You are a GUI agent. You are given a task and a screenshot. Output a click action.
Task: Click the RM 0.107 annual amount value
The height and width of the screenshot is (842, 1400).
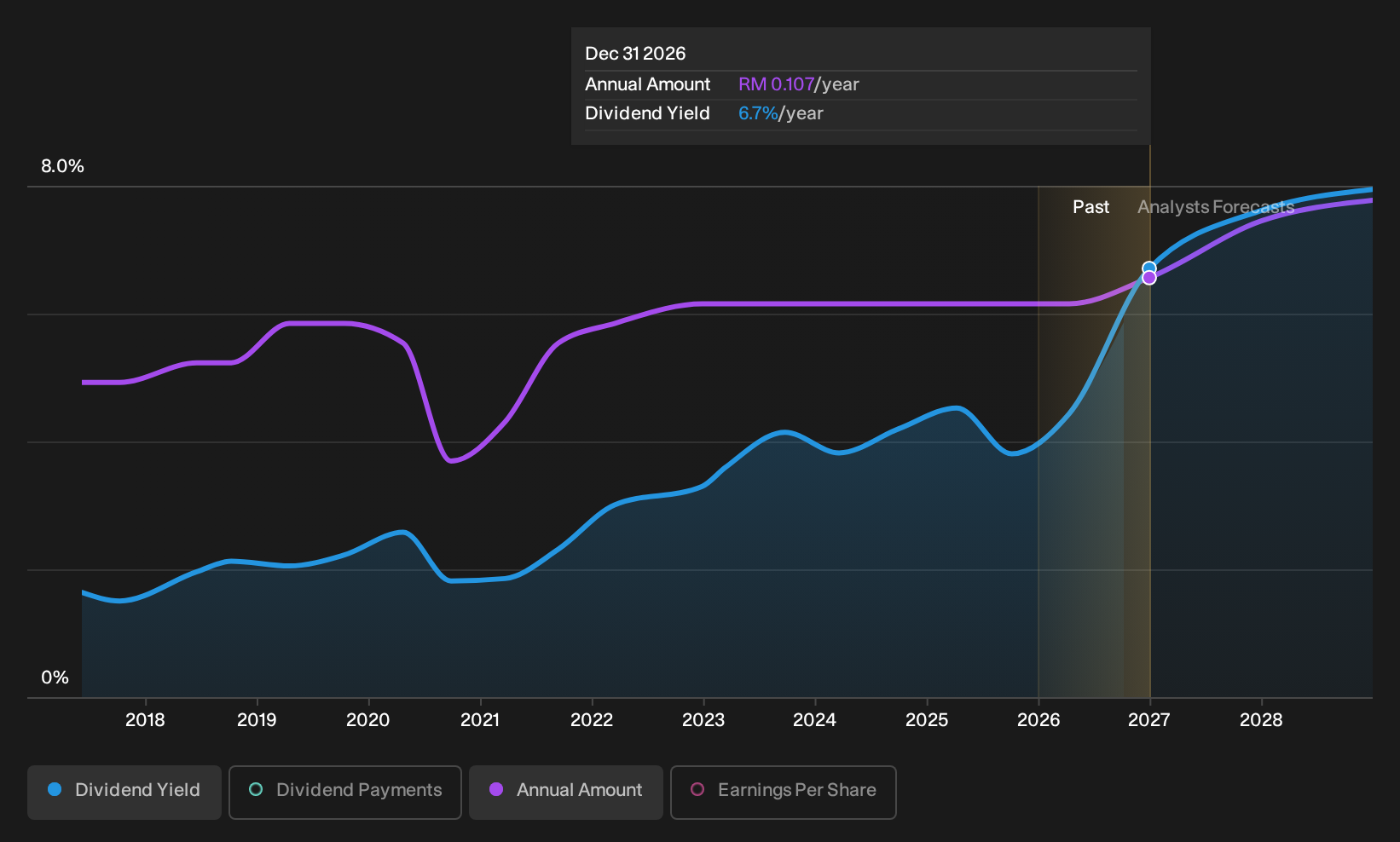(776, 84)
